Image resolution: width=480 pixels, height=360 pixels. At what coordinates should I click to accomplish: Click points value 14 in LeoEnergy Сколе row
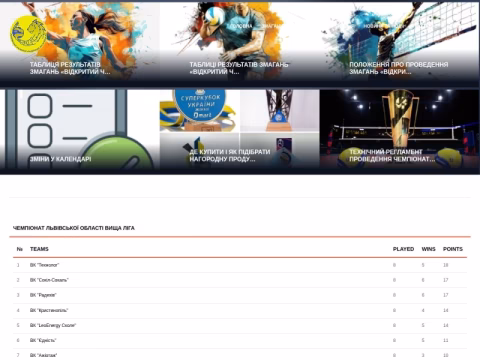pos(446,325)
